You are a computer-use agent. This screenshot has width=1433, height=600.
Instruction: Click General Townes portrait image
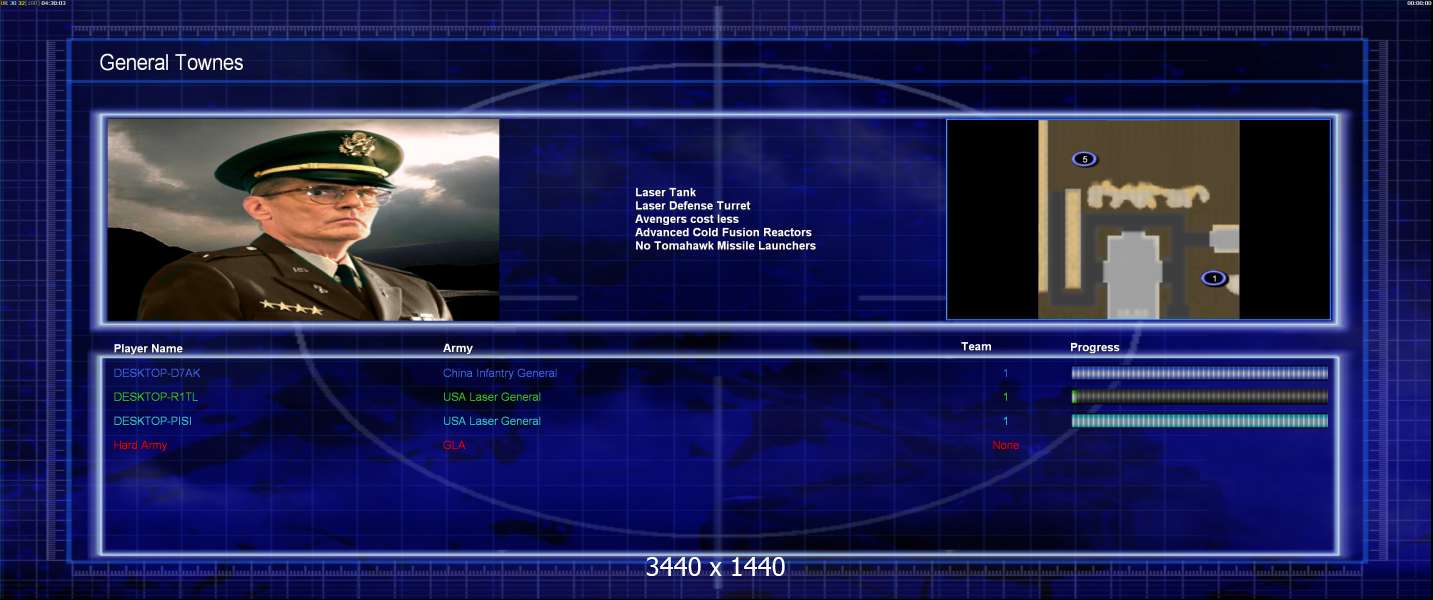(303, 220)
